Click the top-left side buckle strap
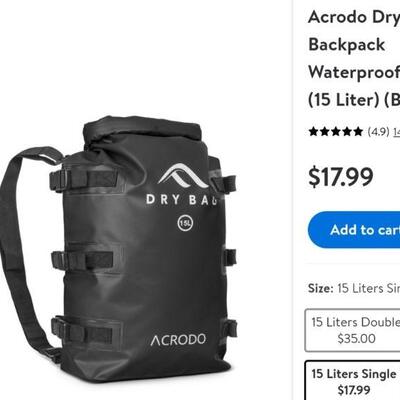400x400 pixels. (x=83, y=179)
